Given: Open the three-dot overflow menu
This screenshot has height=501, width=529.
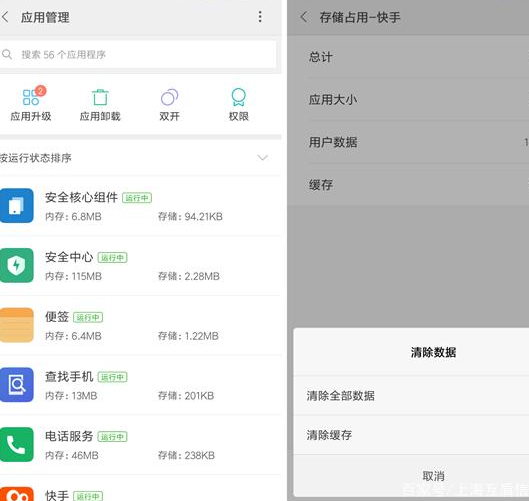Looking at the screenshot, I should (260, 17).
